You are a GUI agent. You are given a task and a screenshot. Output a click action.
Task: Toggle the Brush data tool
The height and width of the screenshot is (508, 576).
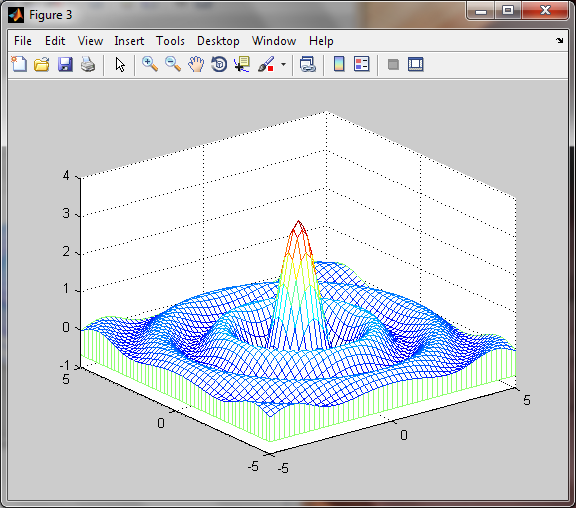pos(266,64)
